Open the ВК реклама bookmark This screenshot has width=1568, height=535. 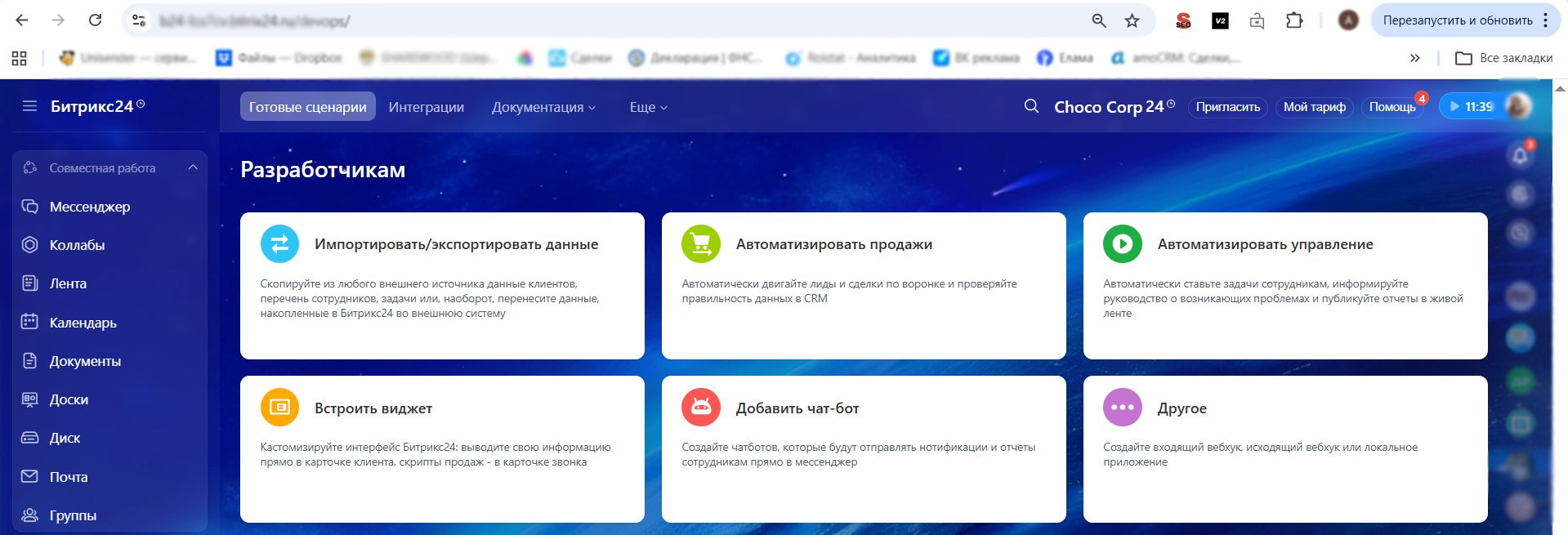[x=976, y=58]
